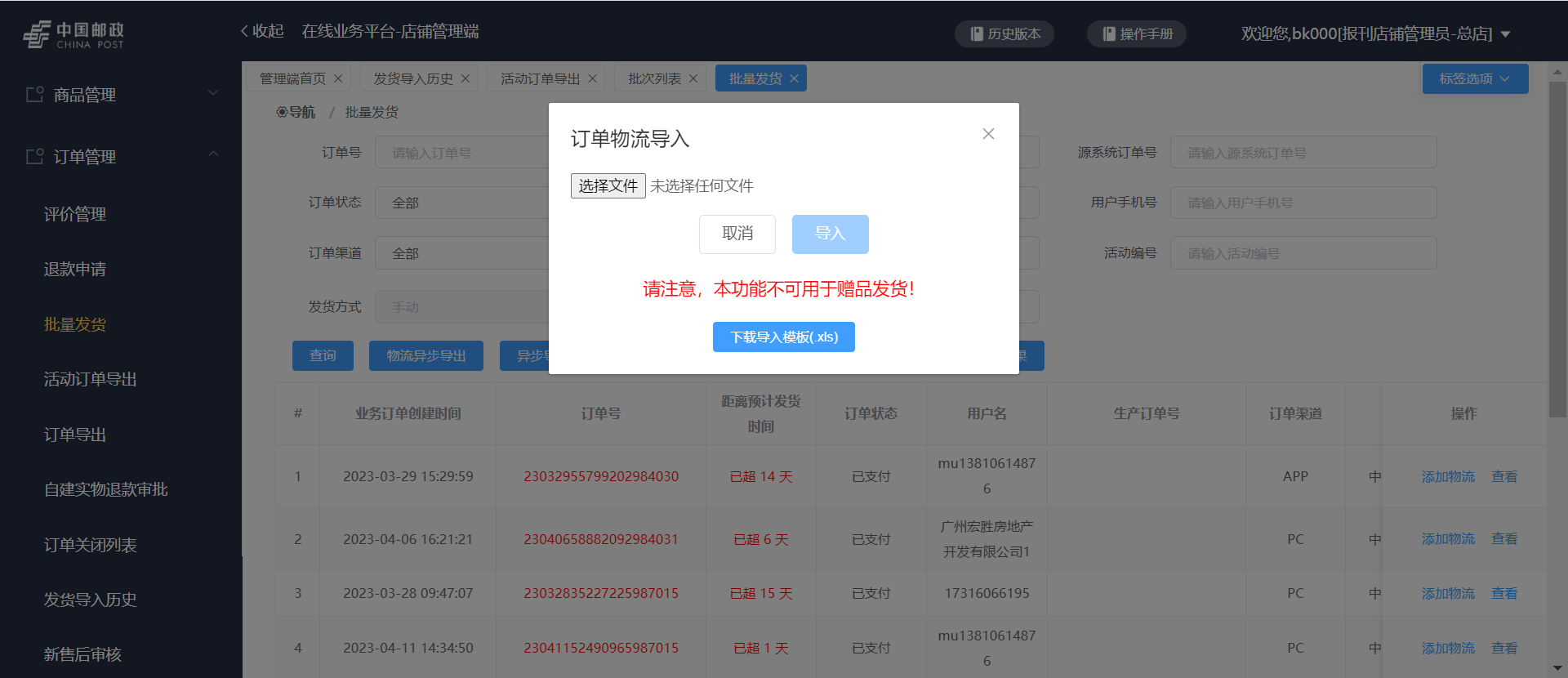Click the 导航 breadcrumb link
The image size is (1568, 678).
pyautogui.click(x=296, y=112)
